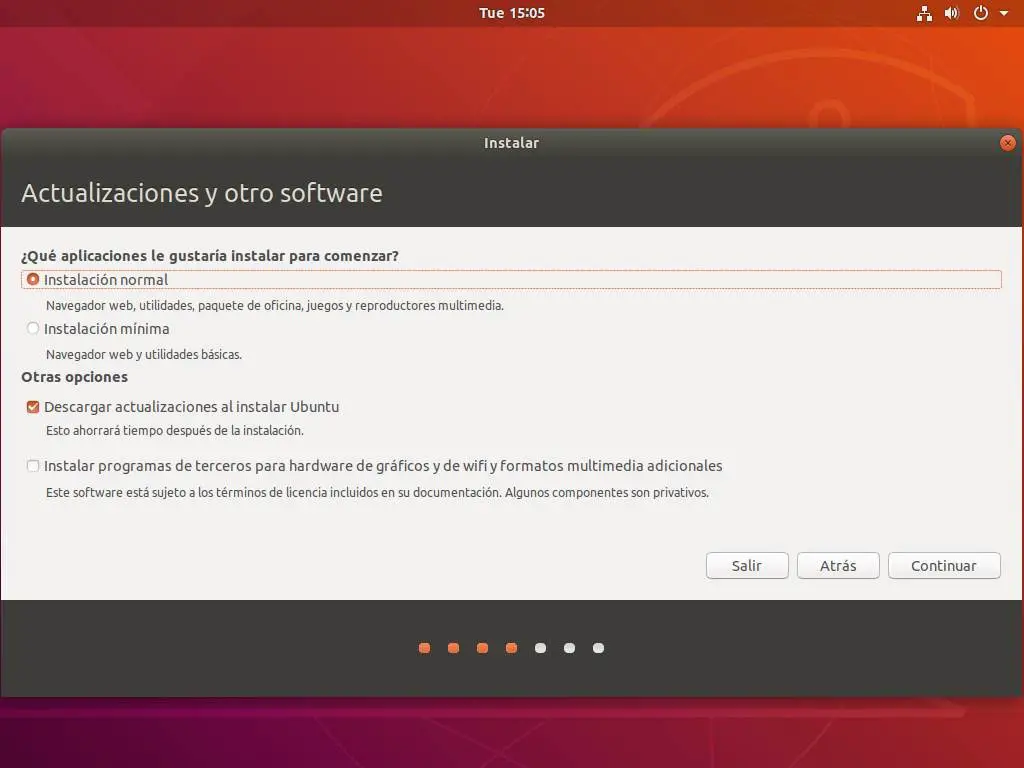
Task: Open the wired network status icon
Action: pyautogui.click(x=924, y=13)
